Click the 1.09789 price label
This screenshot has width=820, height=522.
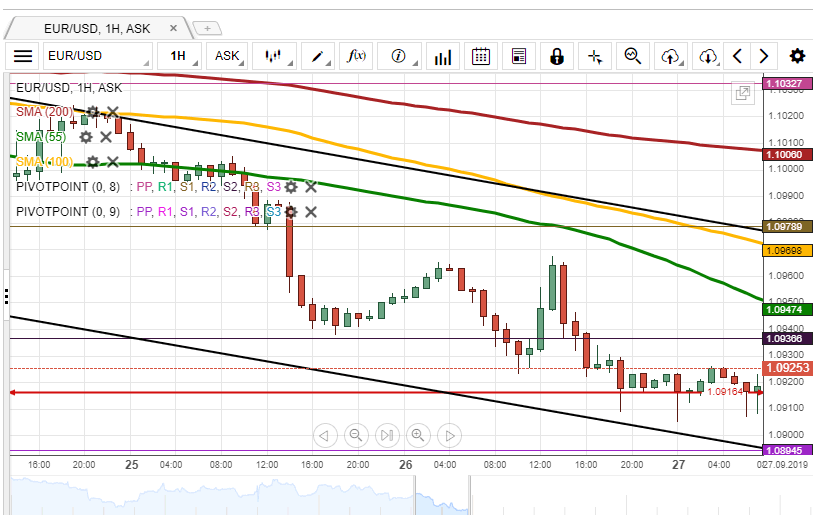(x=787, y=226)
